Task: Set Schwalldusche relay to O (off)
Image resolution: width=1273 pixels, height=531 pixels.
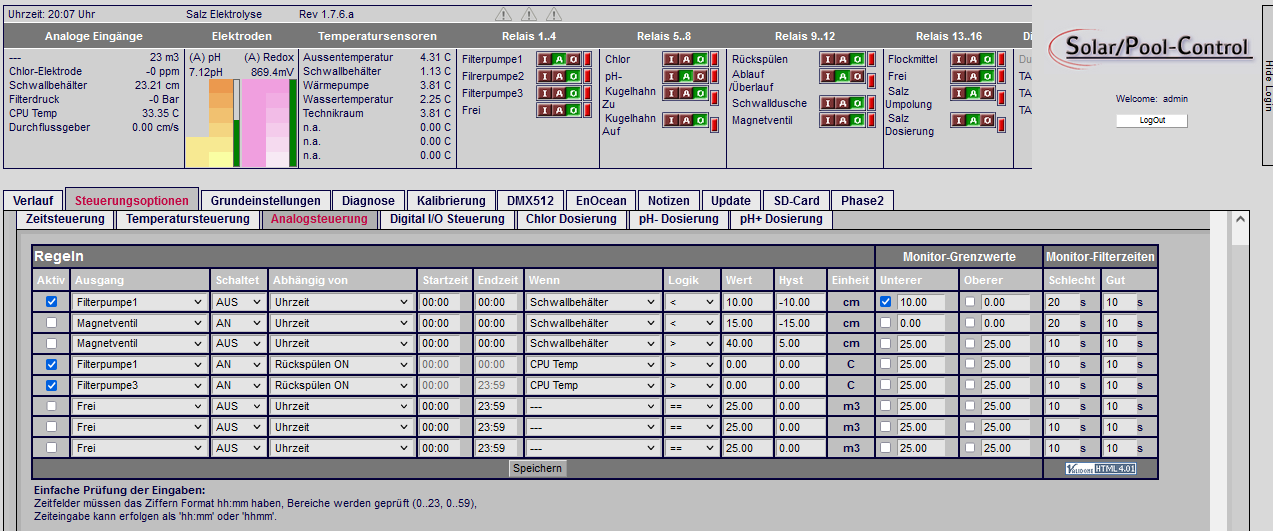Action: [x=856, y=103]
